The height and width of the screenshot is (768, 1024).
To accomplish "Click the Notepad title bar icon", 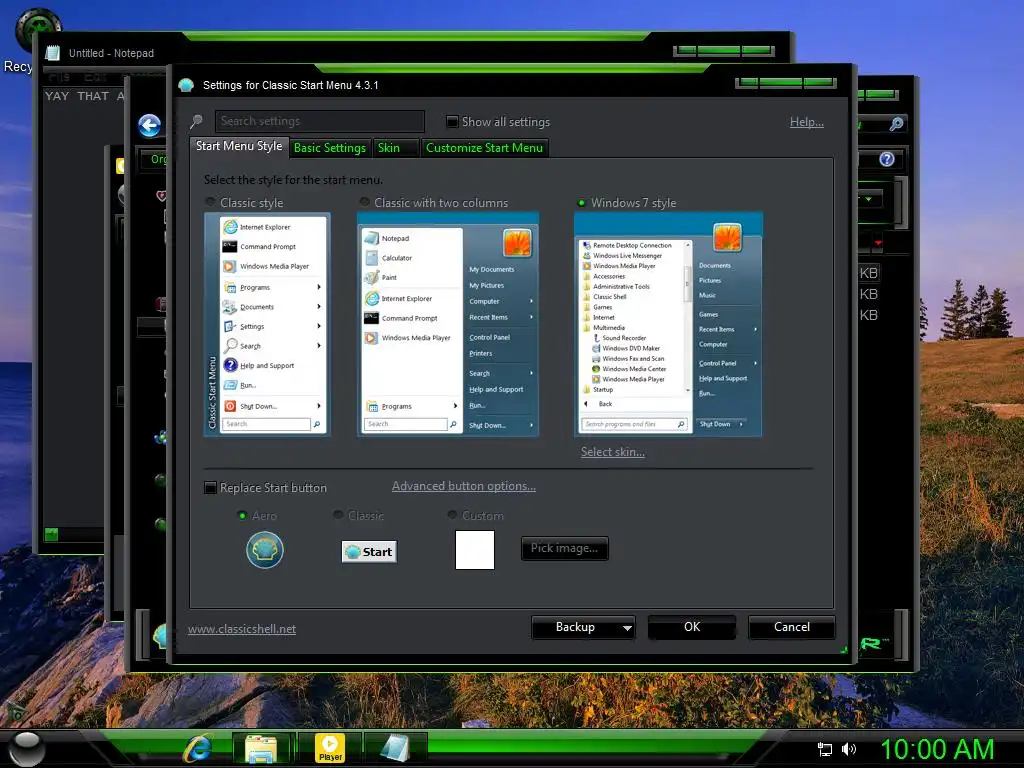I will click(x=53, y=54).
